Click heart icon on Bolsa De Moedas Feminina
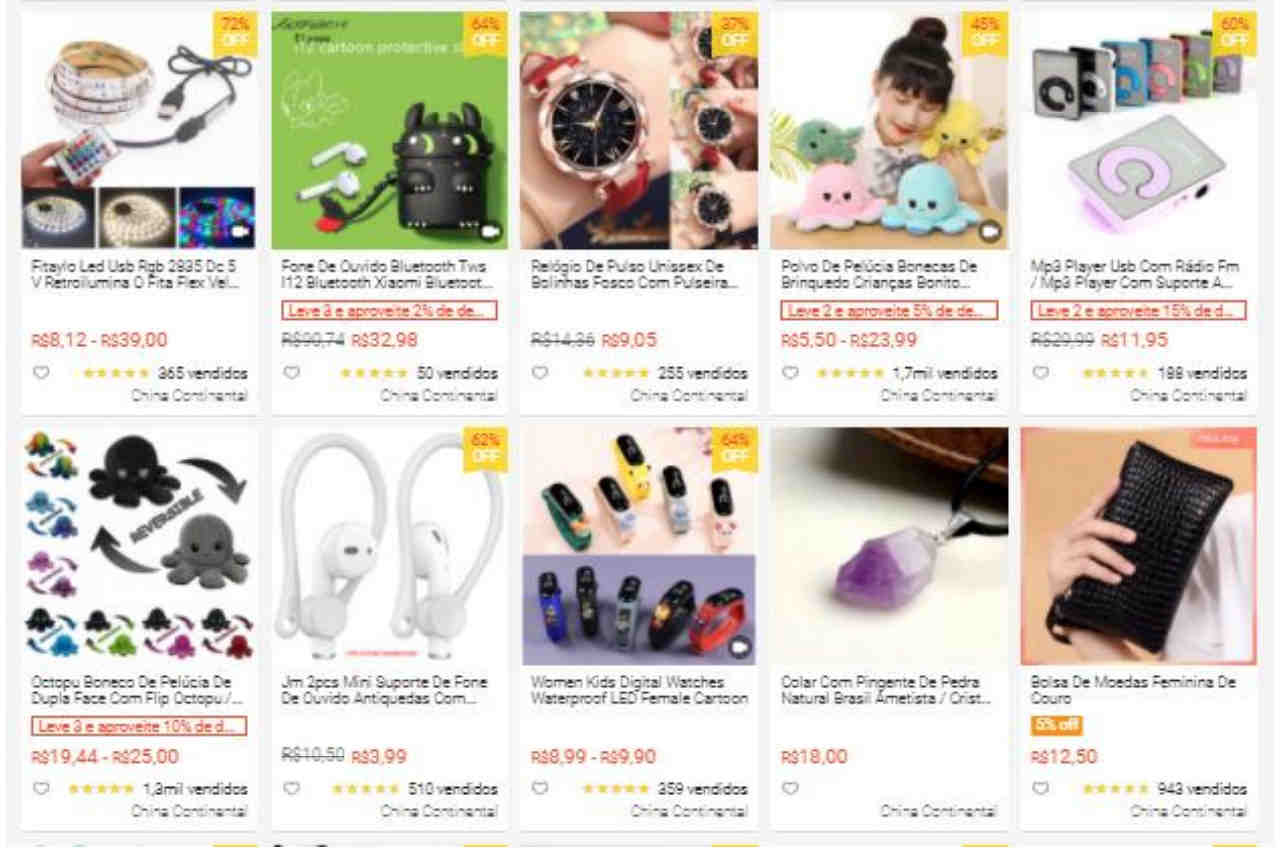 1040,788
